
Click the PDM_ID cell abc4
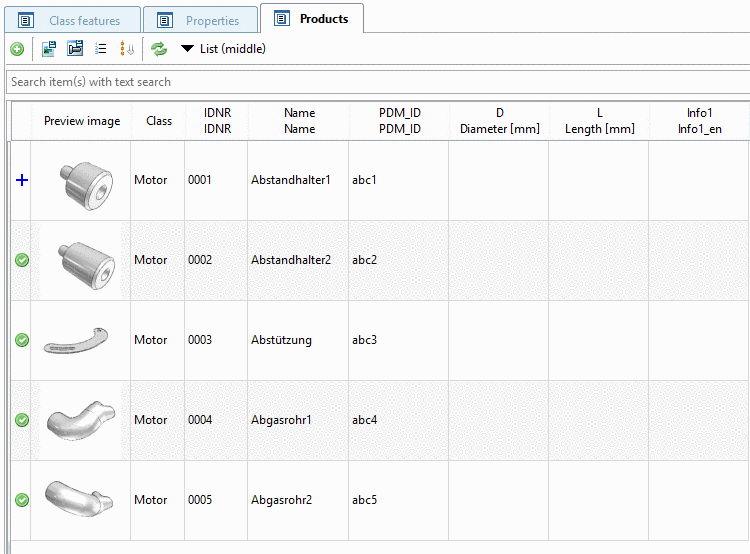point(399,420)
